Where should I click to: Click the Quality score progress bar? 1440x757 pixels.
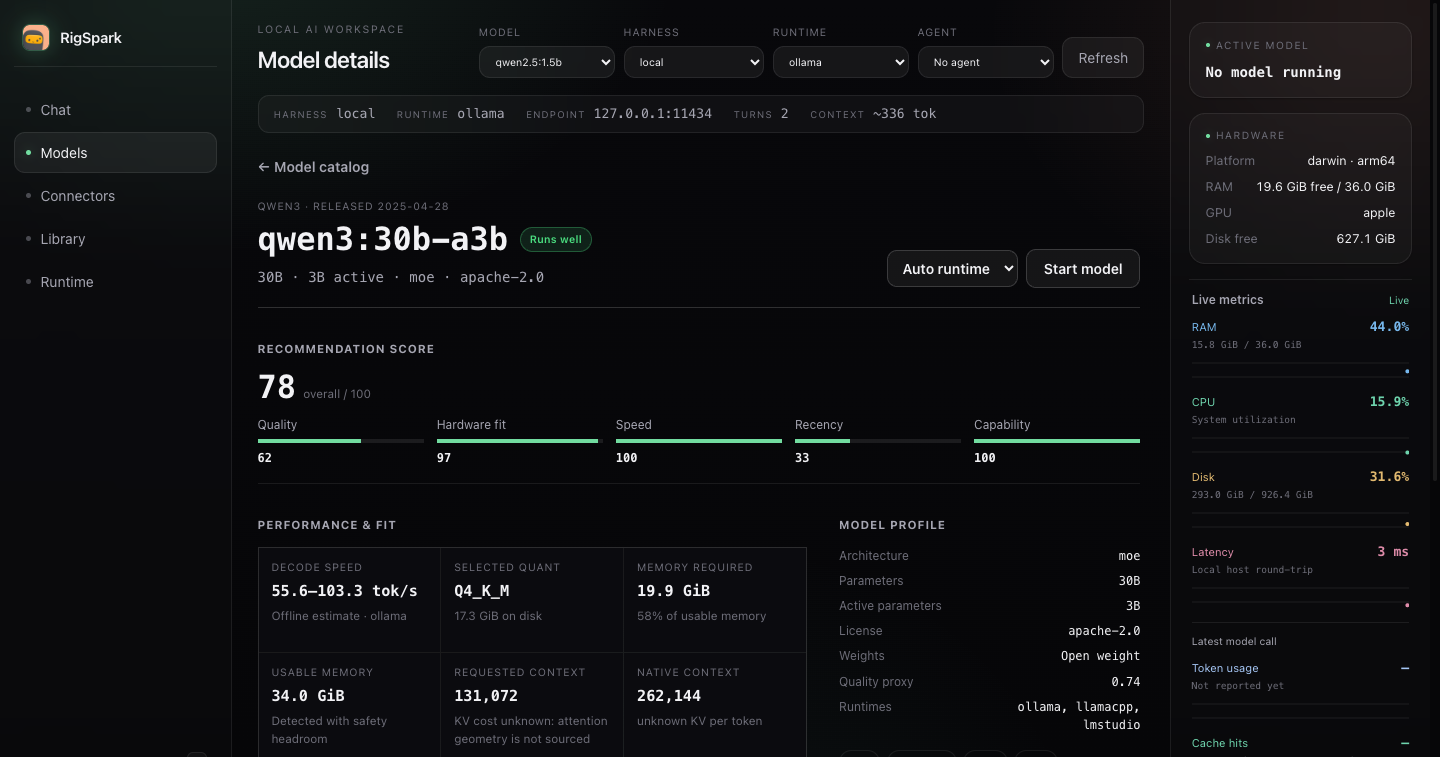[341, 441]
